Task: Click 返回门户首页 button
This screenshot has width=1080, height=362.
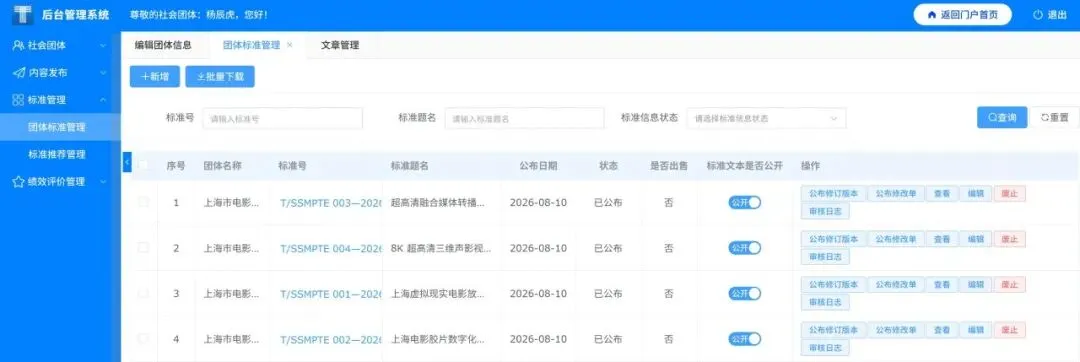Action: (x=962, y=14)
